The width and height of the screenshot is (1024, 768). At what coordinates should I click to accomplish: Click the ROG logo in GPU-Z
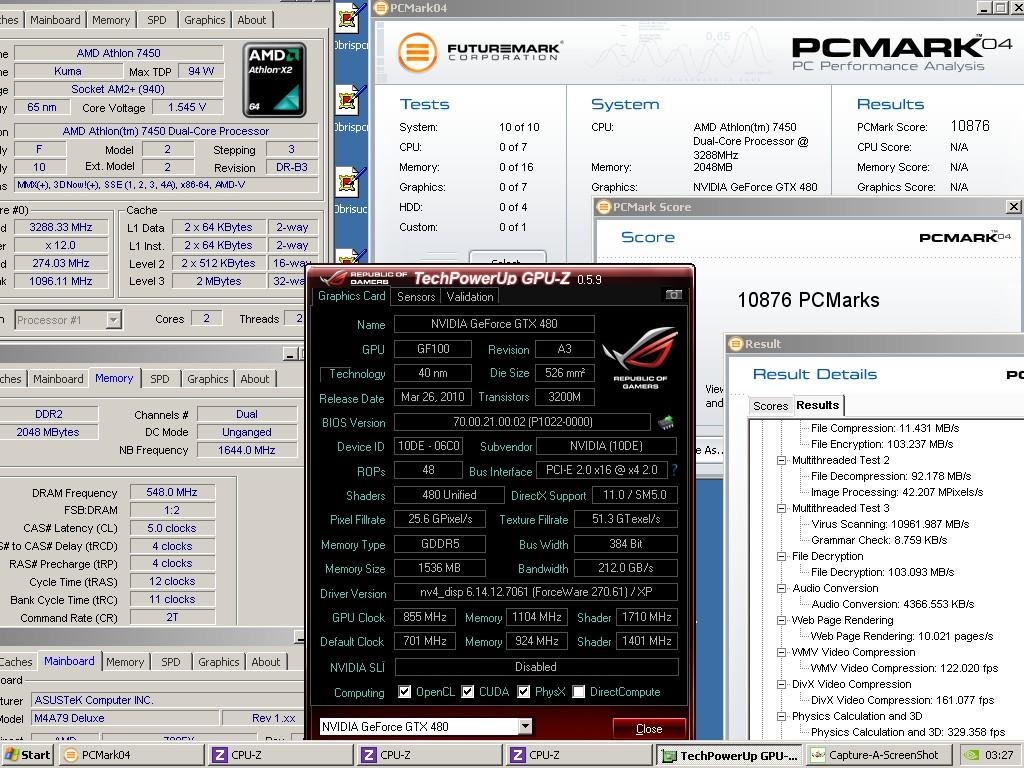[640, 358]
